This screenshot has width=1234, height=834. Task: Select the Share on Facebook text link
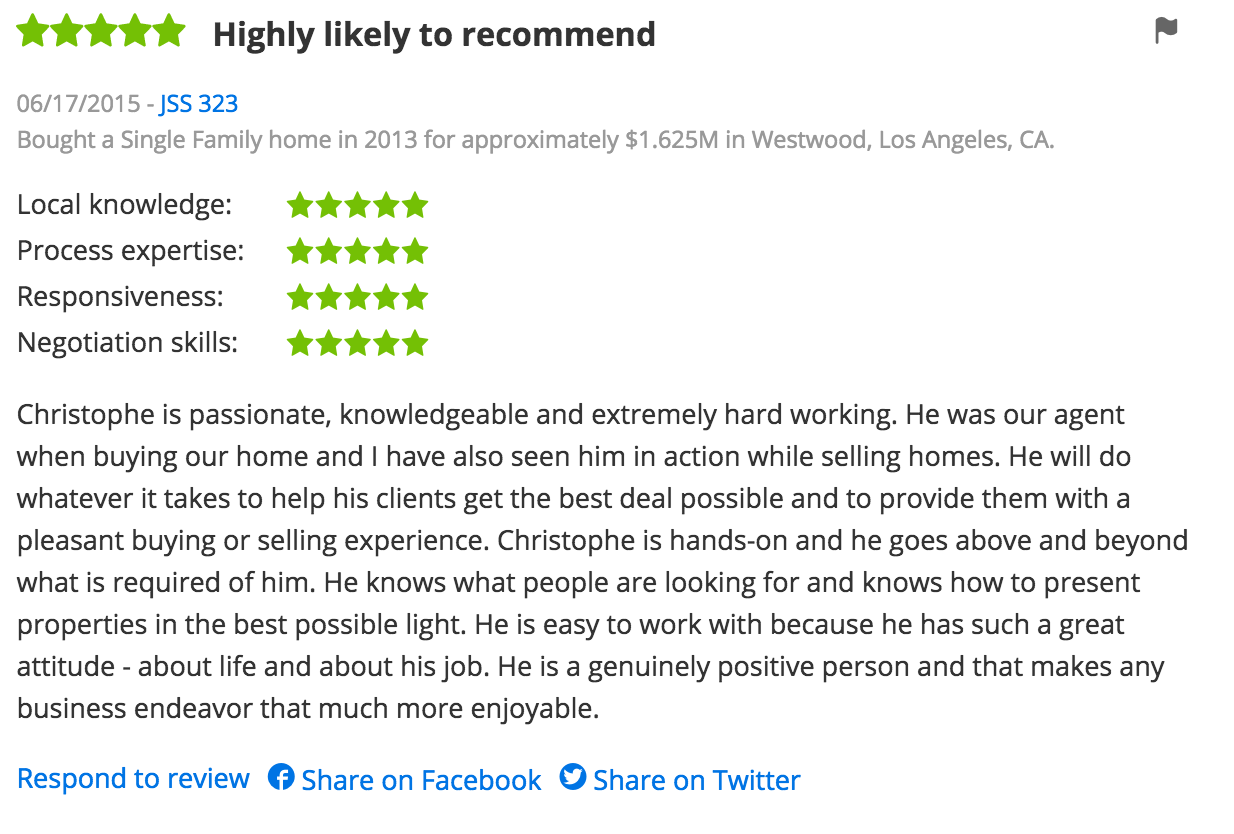421,780
